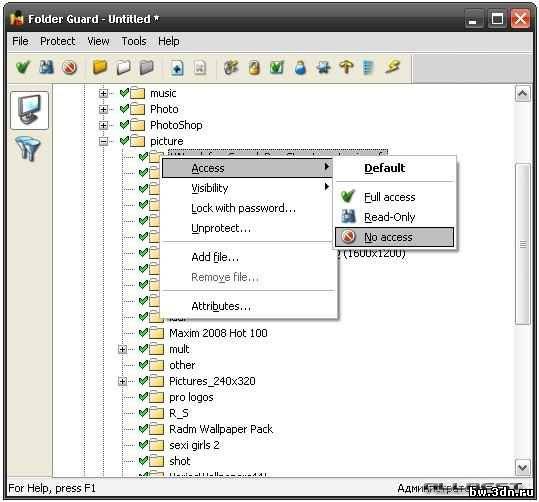The height and width of the screenshot is (502, 539).
Task: Expand the Photo folder node
Action: (103, 110)
